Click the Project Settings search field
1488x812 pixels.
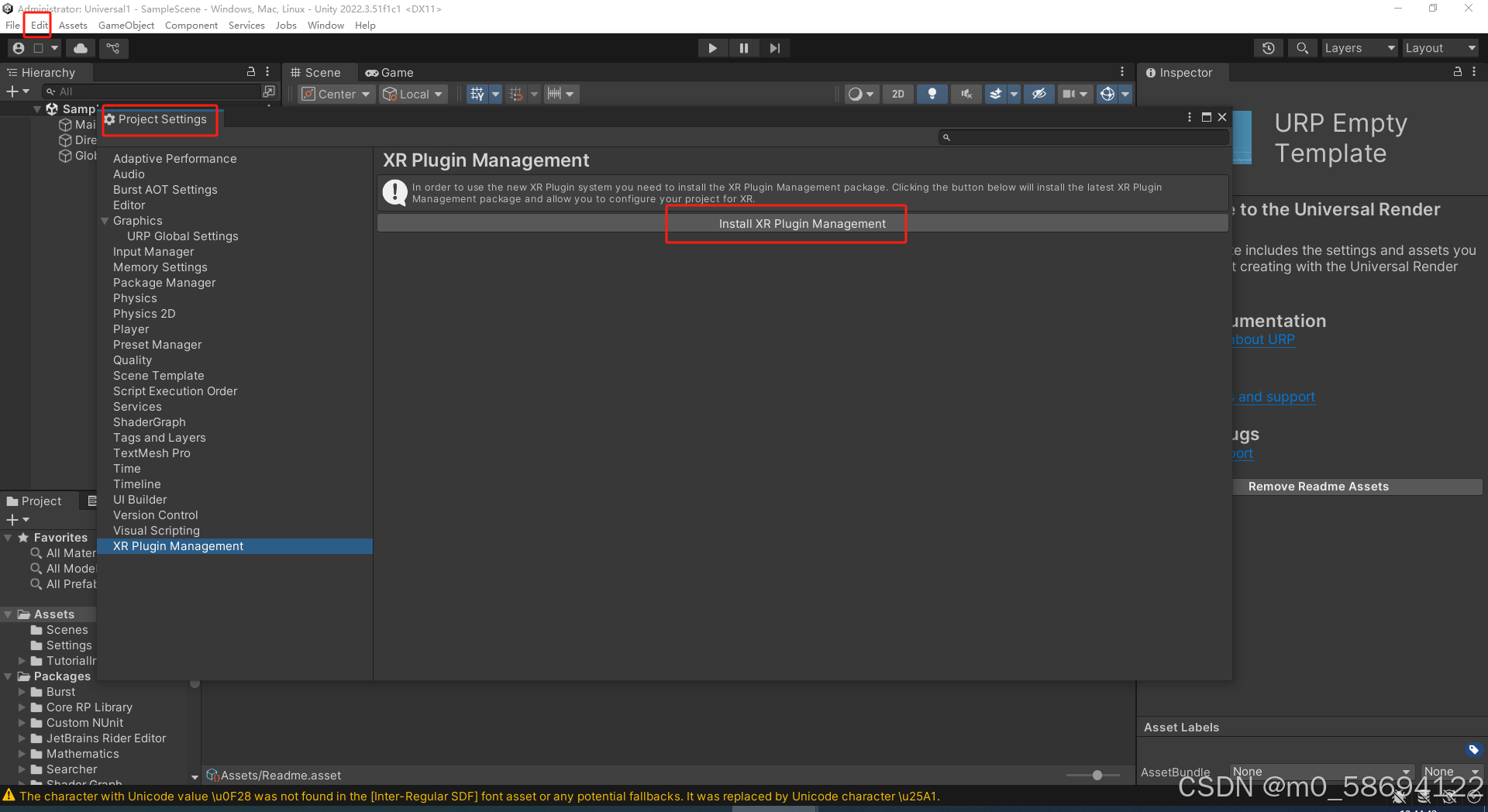coord(1083,137)
